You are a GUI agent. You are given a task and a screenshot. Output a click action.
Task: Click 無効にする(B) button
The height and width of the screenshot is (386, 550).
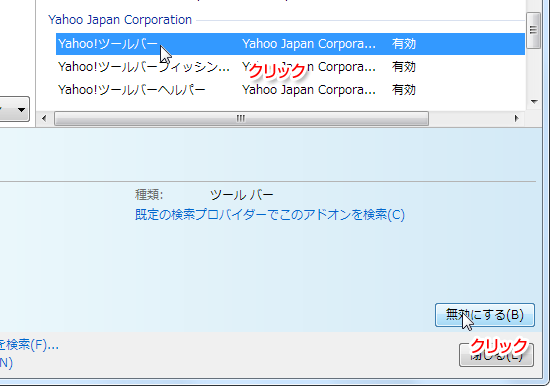pyautogui.click(x=485, y=315)
